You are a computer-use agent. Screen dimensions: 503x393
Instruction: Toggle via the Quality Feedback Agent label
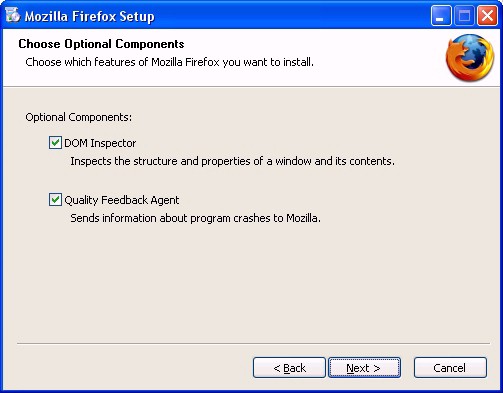pyautogui.click(x=122, y=200)
